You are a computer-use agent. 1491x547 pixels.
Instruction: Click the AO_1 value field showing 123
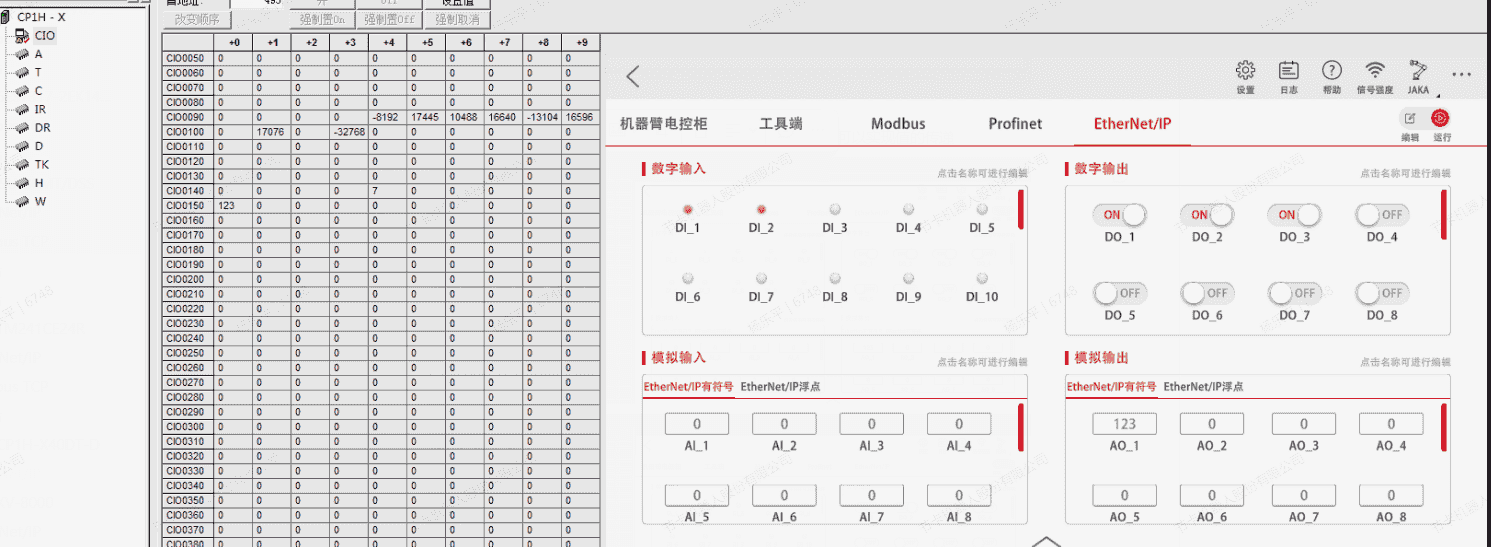(1124, 424)
